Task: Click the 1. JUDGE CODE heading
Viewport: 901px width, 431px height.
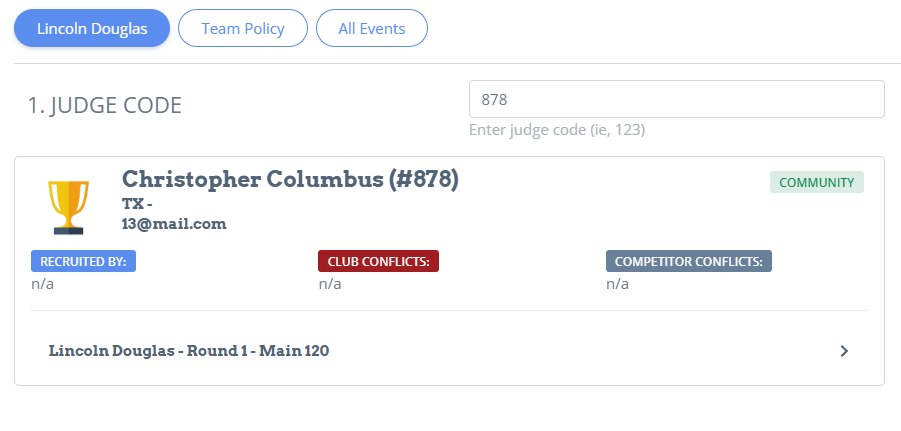Action: click(105, 105)
